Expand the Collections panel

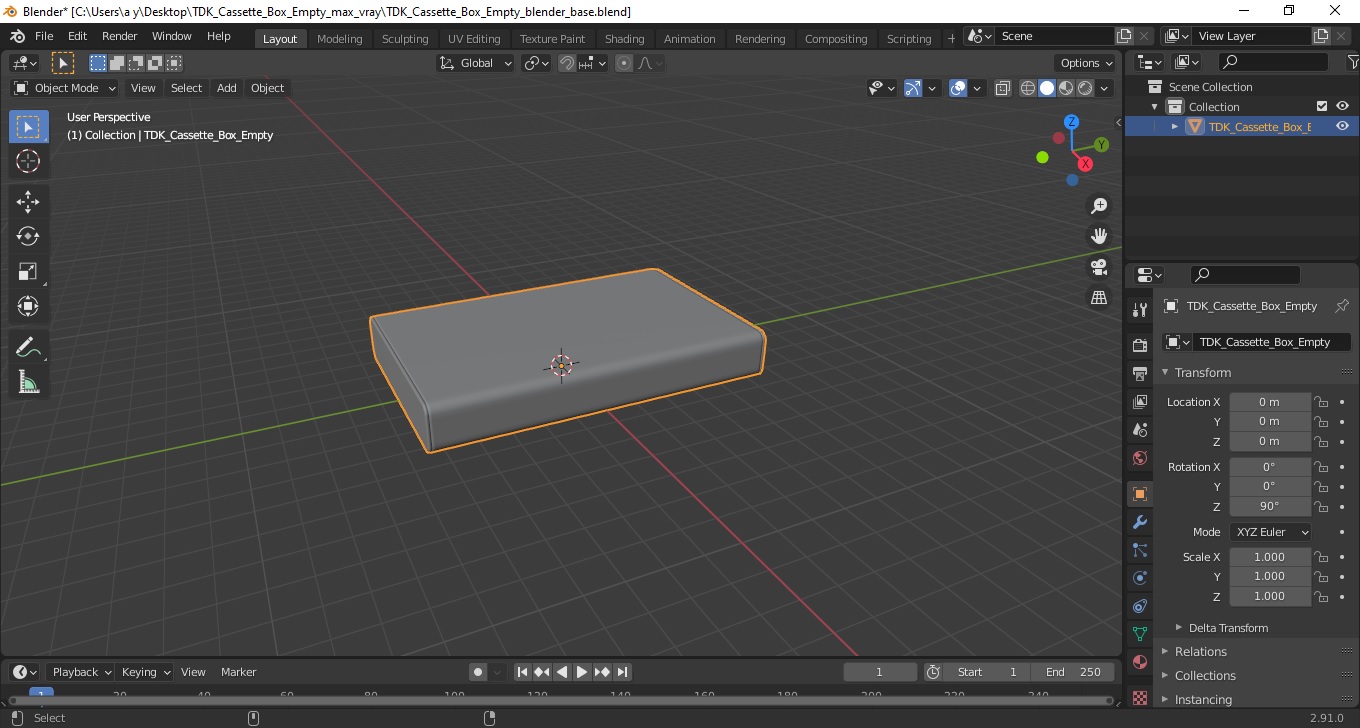tap(1205, 676)
